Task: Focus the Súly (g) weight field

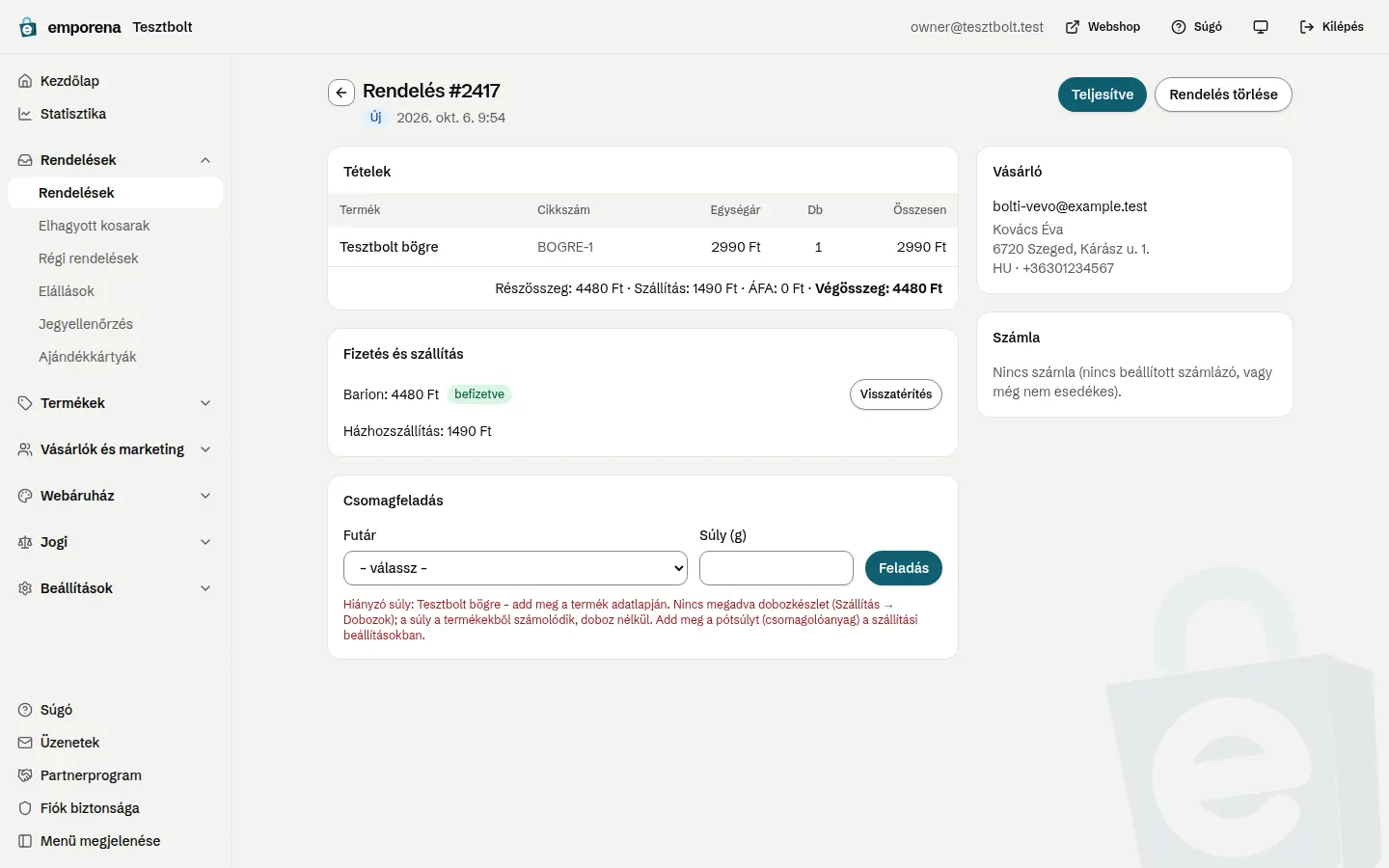Action: (776, 568)
